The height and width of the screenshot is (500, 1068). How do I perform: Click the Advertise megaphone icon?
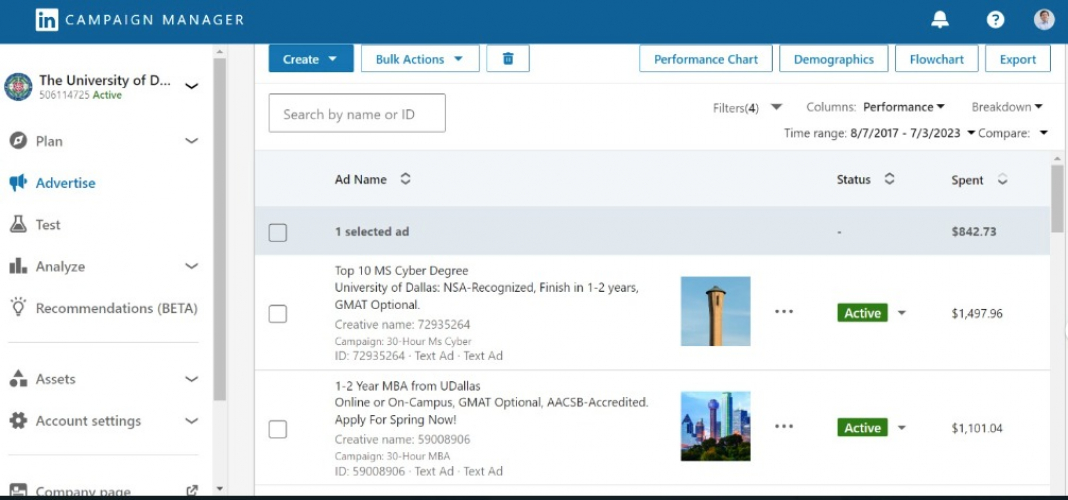[x=18, y=183]
